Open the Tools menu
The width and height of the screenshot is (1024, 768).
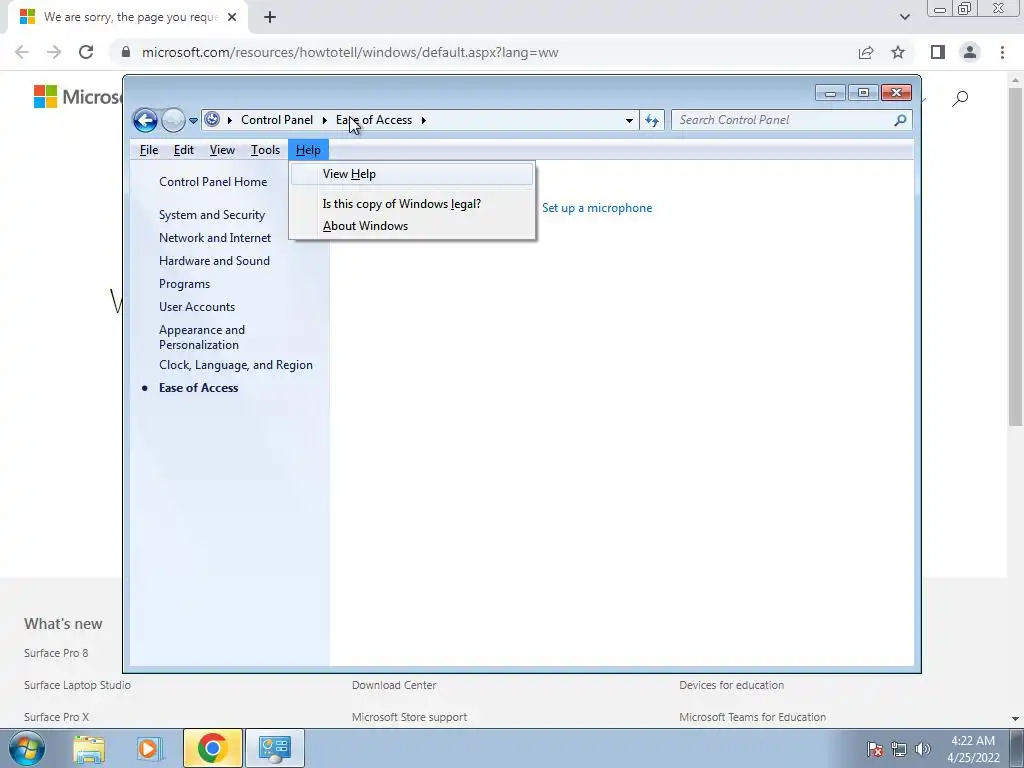(x=265, y=150)
